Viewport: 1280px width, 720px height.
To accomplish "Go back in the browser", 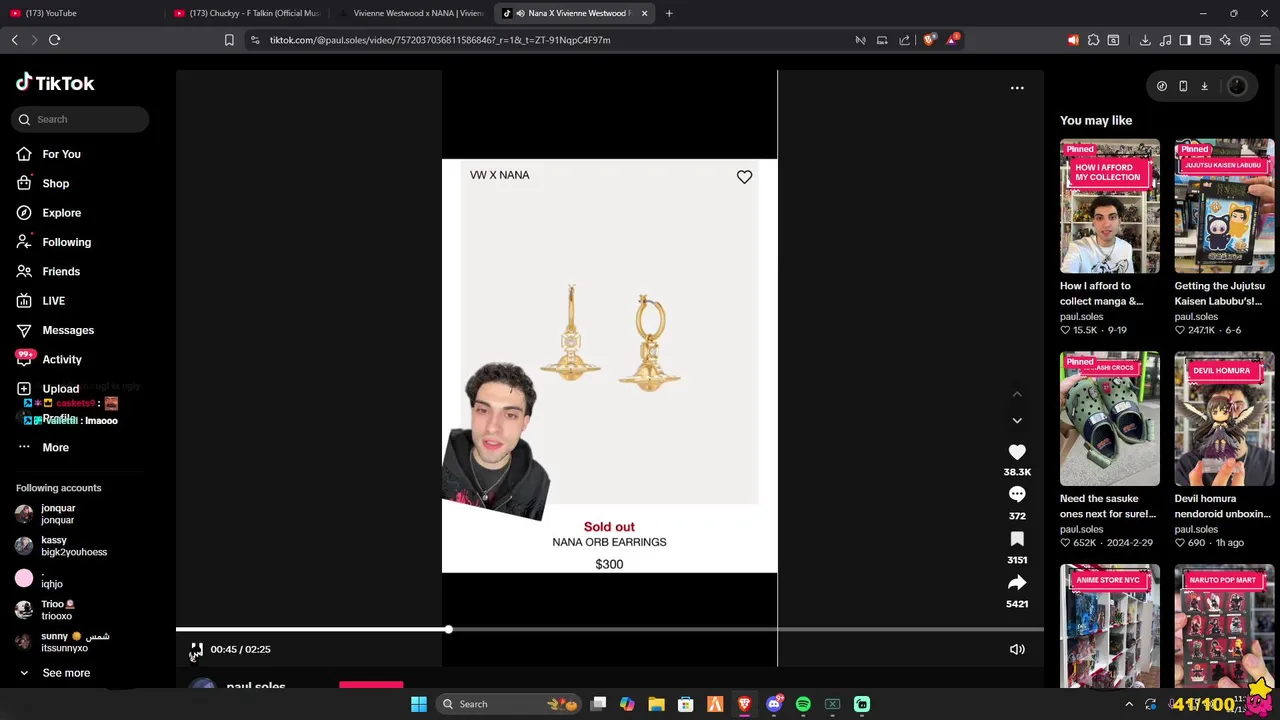I will click(14, 40).
